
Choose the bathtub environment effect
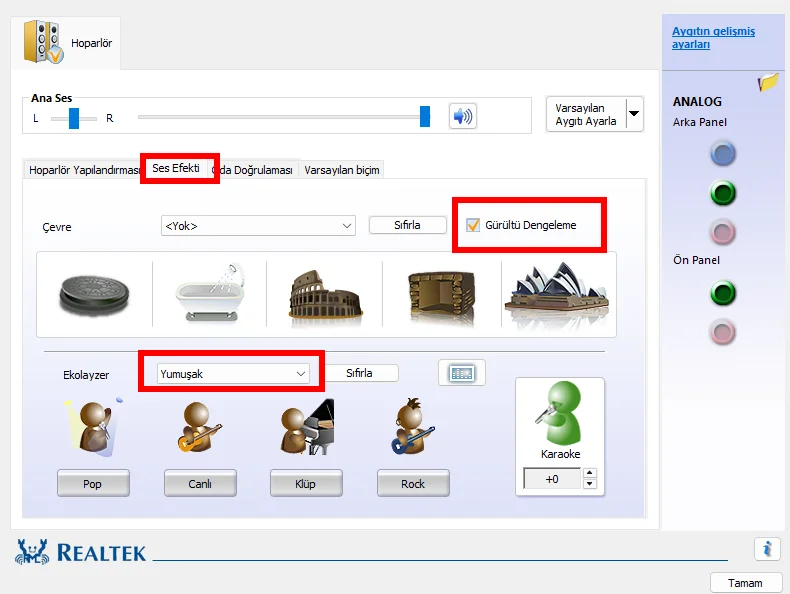tap(210, 292)
